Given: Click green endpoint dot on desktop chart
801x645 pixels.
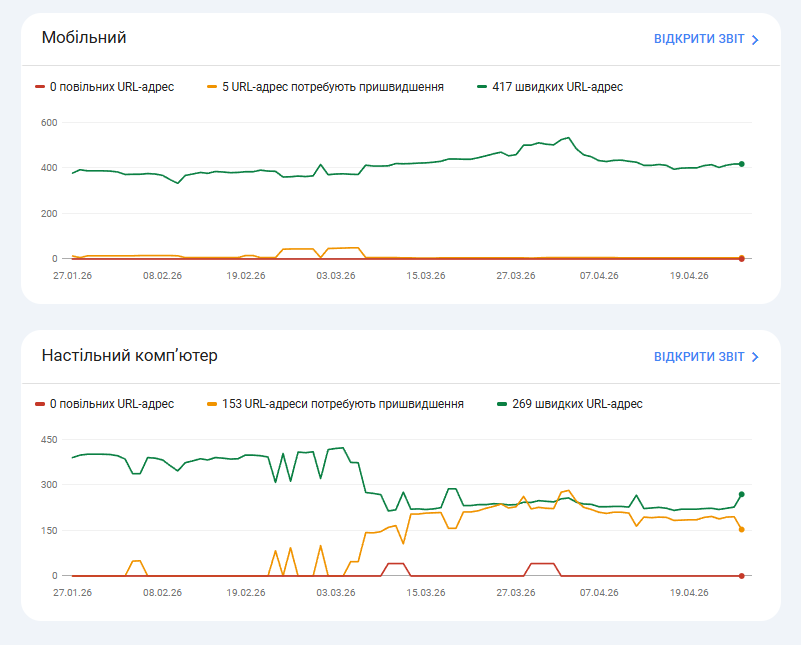Looking at the screenshot, I should [x=741, y=494].
